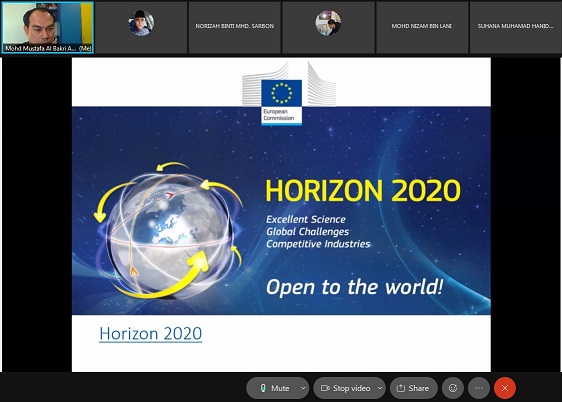Select the SUHANA MUHAMAD HANID participant tile
Viewport: 562px width, 402px height.
[515, 28]
